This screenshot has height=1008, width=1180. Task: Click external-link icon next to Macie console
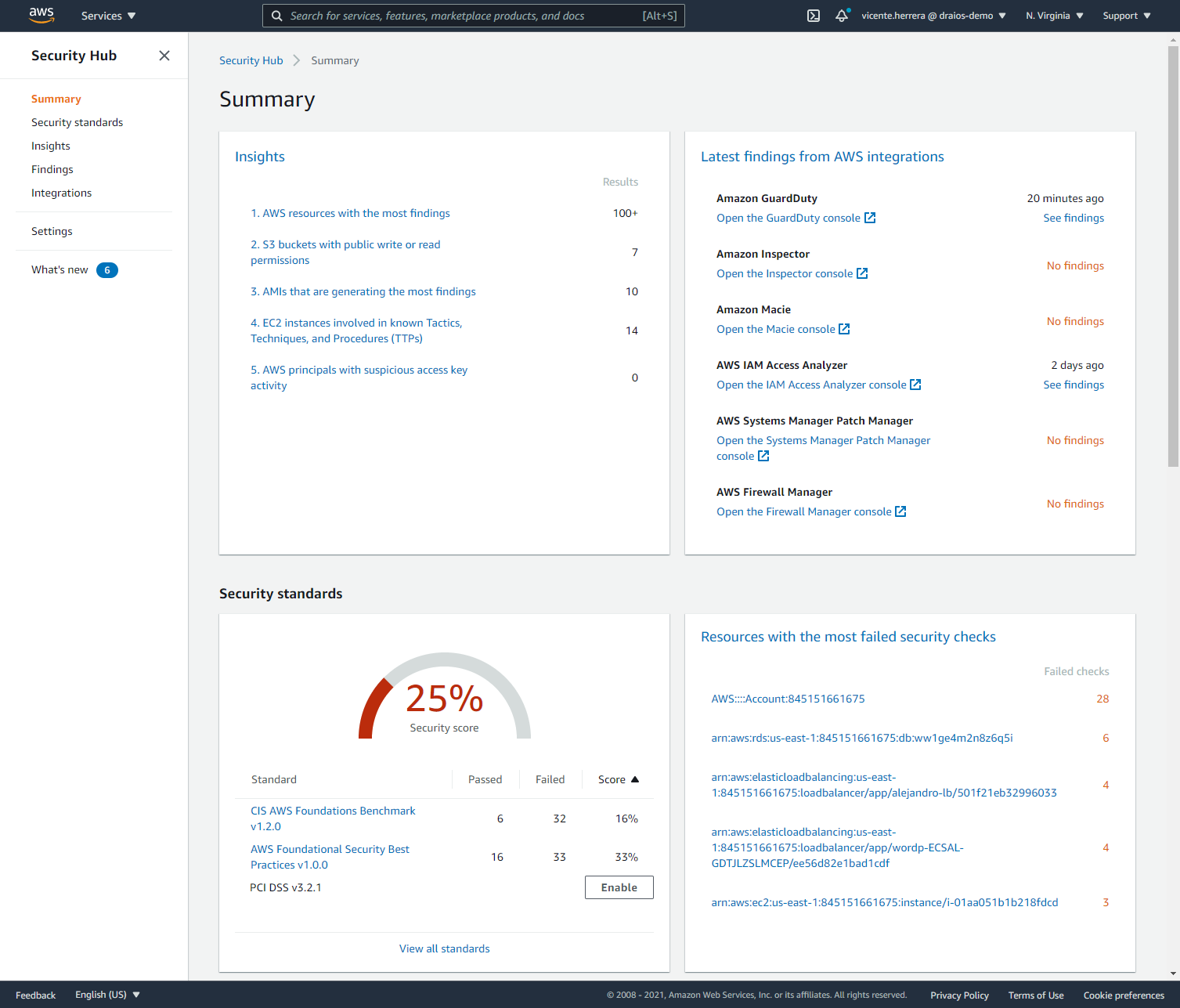point(844,329)
